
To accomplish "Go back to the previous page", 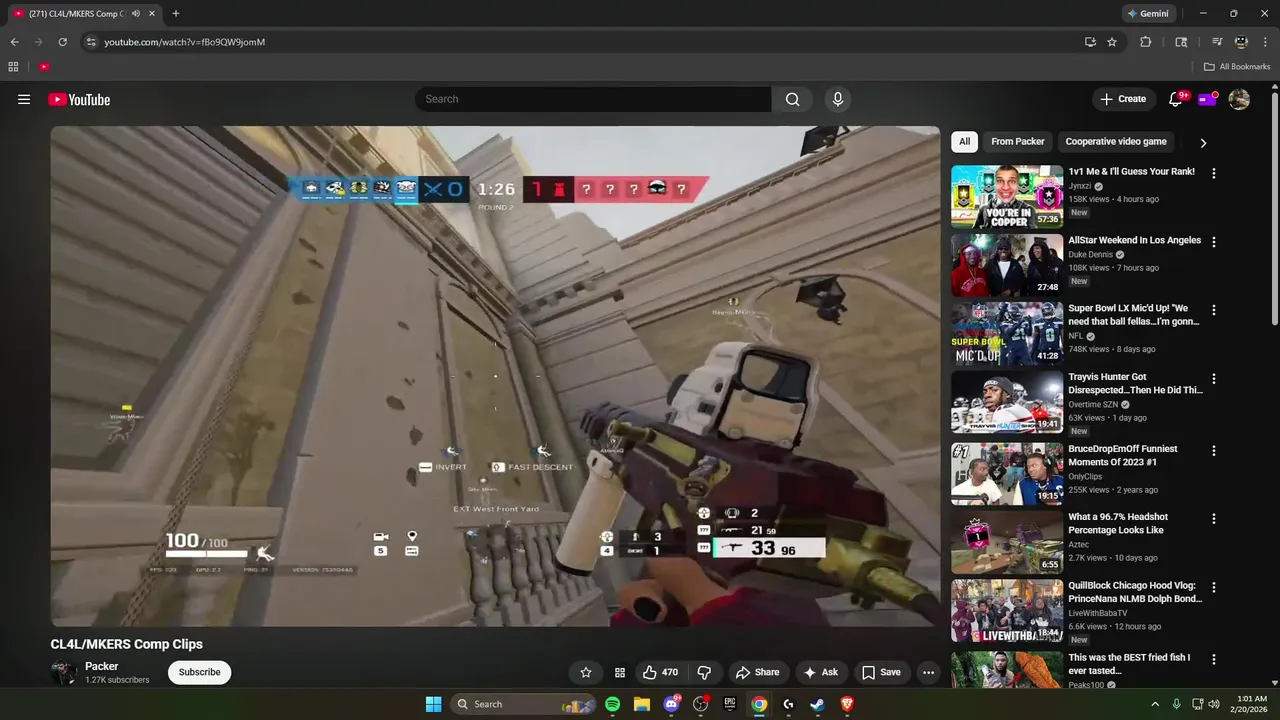I will click(x=14, y=42).
